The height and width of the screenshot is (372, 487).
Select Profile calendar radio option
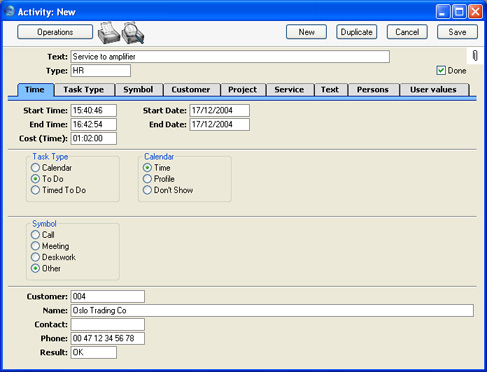pos(147,179)
